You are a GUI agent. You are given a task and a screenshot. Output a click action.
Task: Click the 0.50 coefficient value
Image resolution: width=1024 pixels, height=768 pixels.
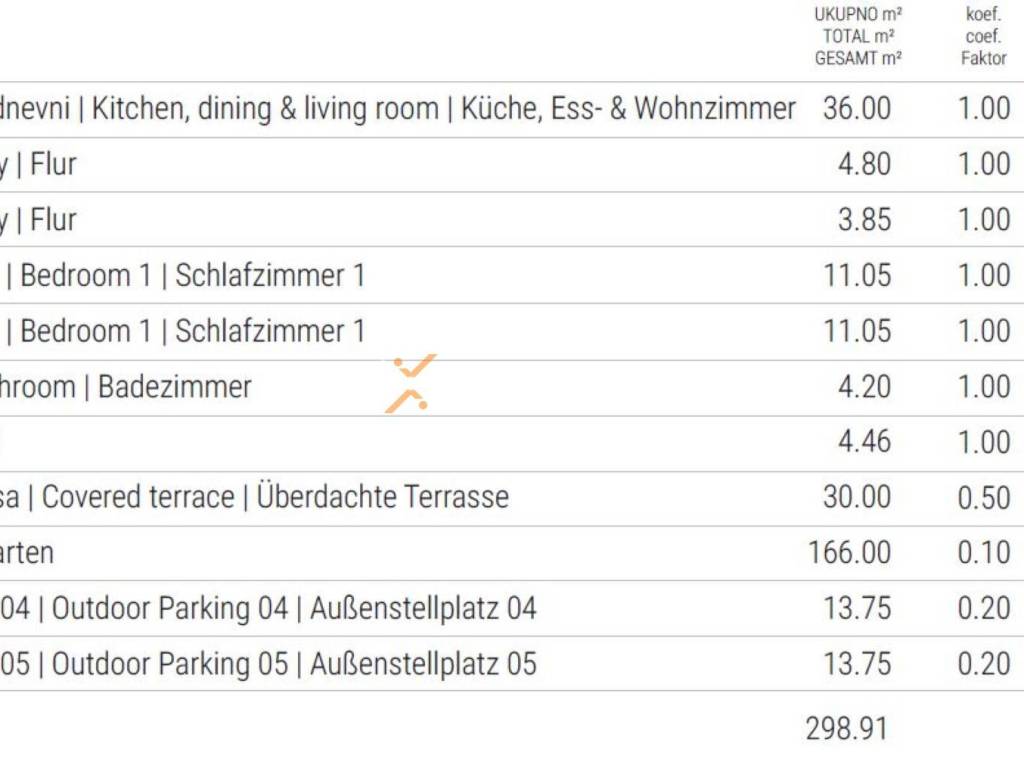984,497
